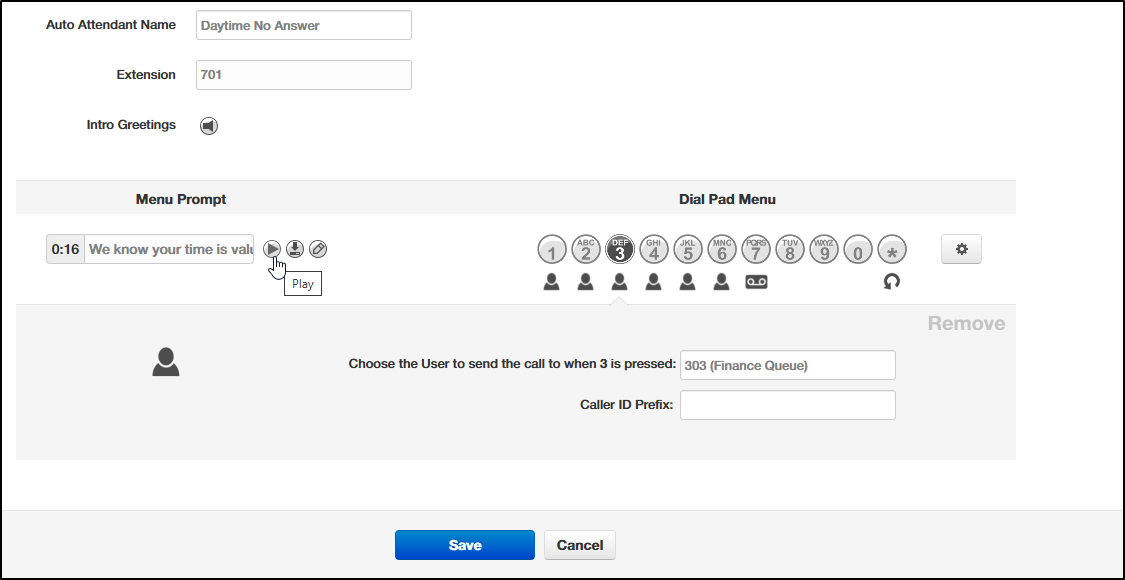Click the Save button

coord(465,545)
